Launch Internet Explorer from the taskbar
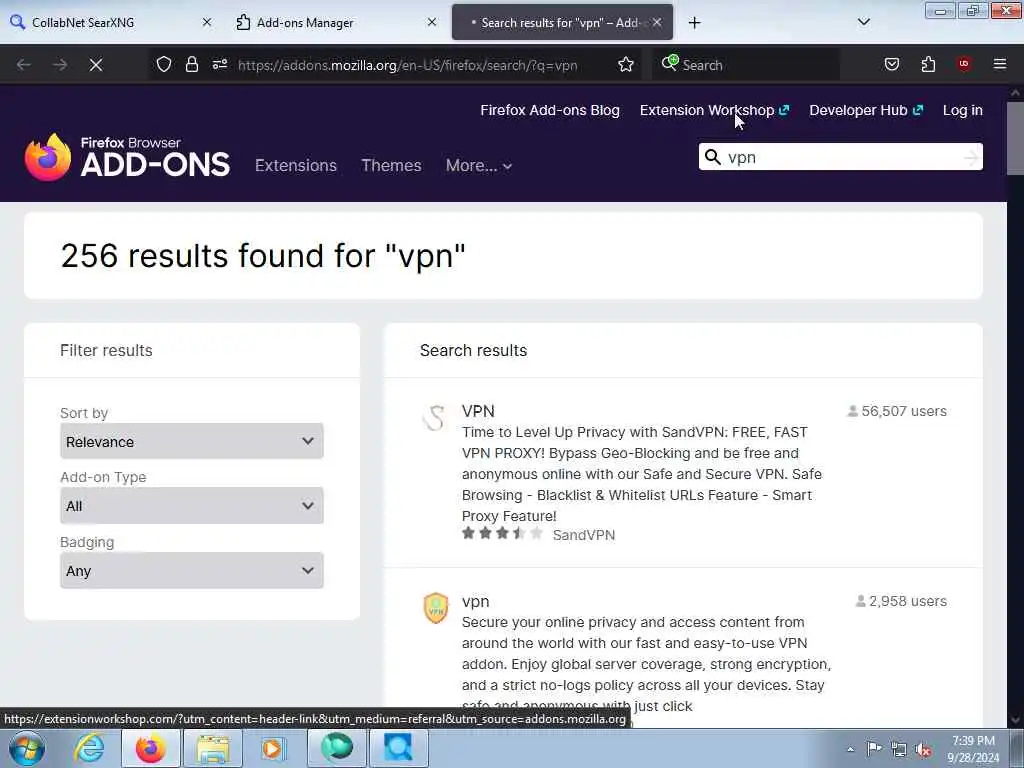The image size is (1024, 768). [89, 748]
